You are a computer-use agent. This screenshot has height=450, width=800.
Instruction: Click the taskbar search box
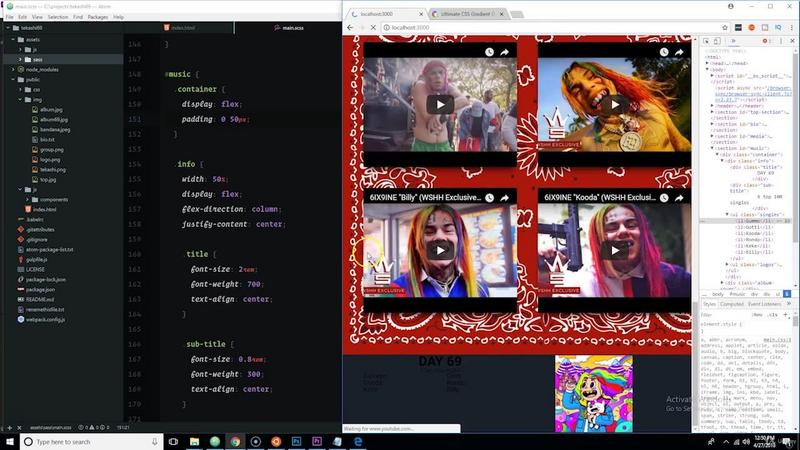(92, 441)
